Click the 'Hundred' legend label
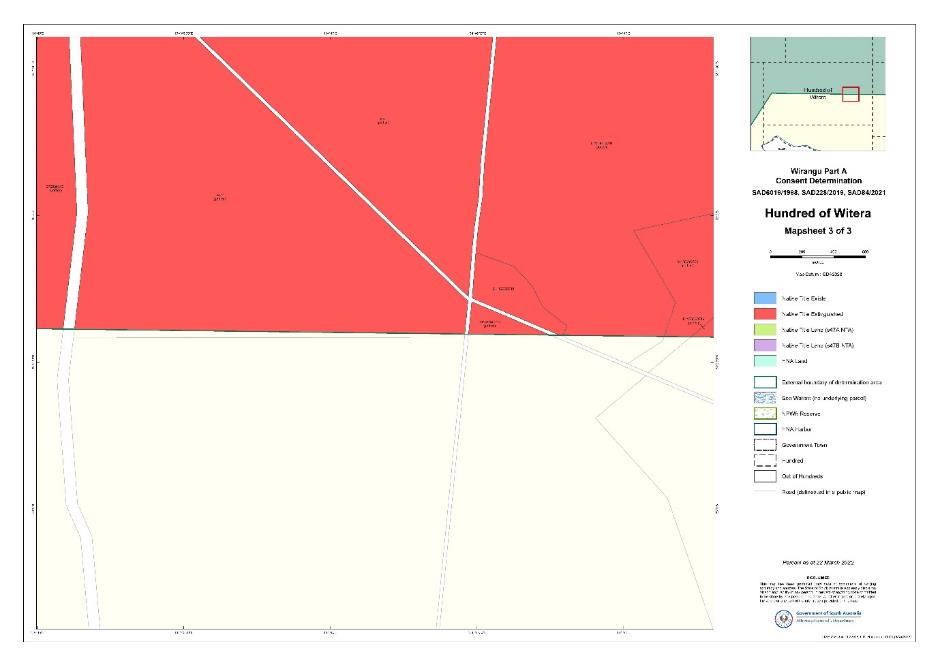The width and height of the screenshot is (940, 665). coord(793,461)
